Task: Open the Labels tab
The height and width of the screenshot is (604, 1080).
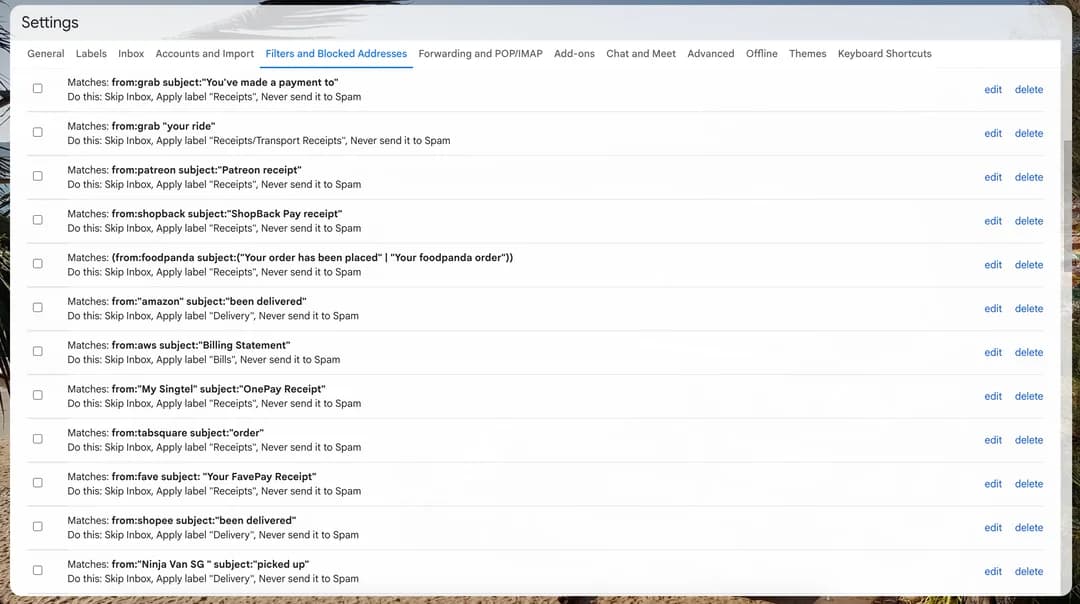Action: [x=91, y=53]
